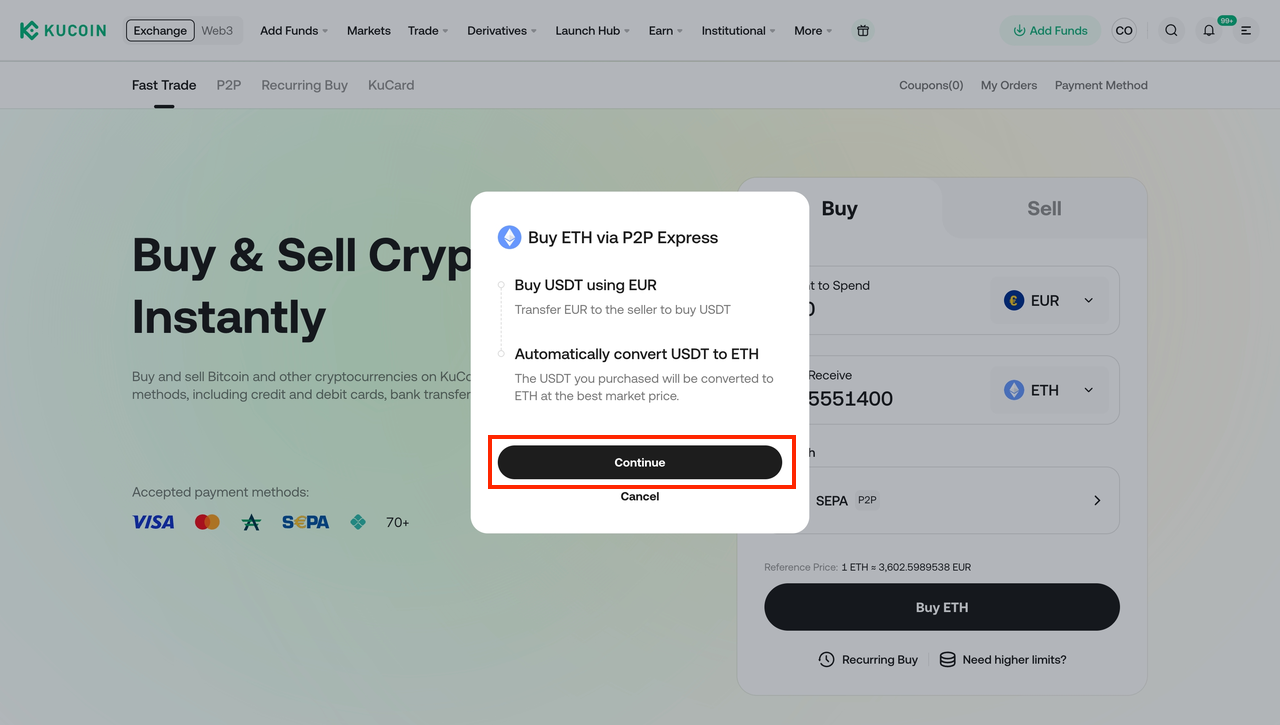Expand the SEPA payment method selector
Screen dimensions: 1280x725
pos(1096,500)
